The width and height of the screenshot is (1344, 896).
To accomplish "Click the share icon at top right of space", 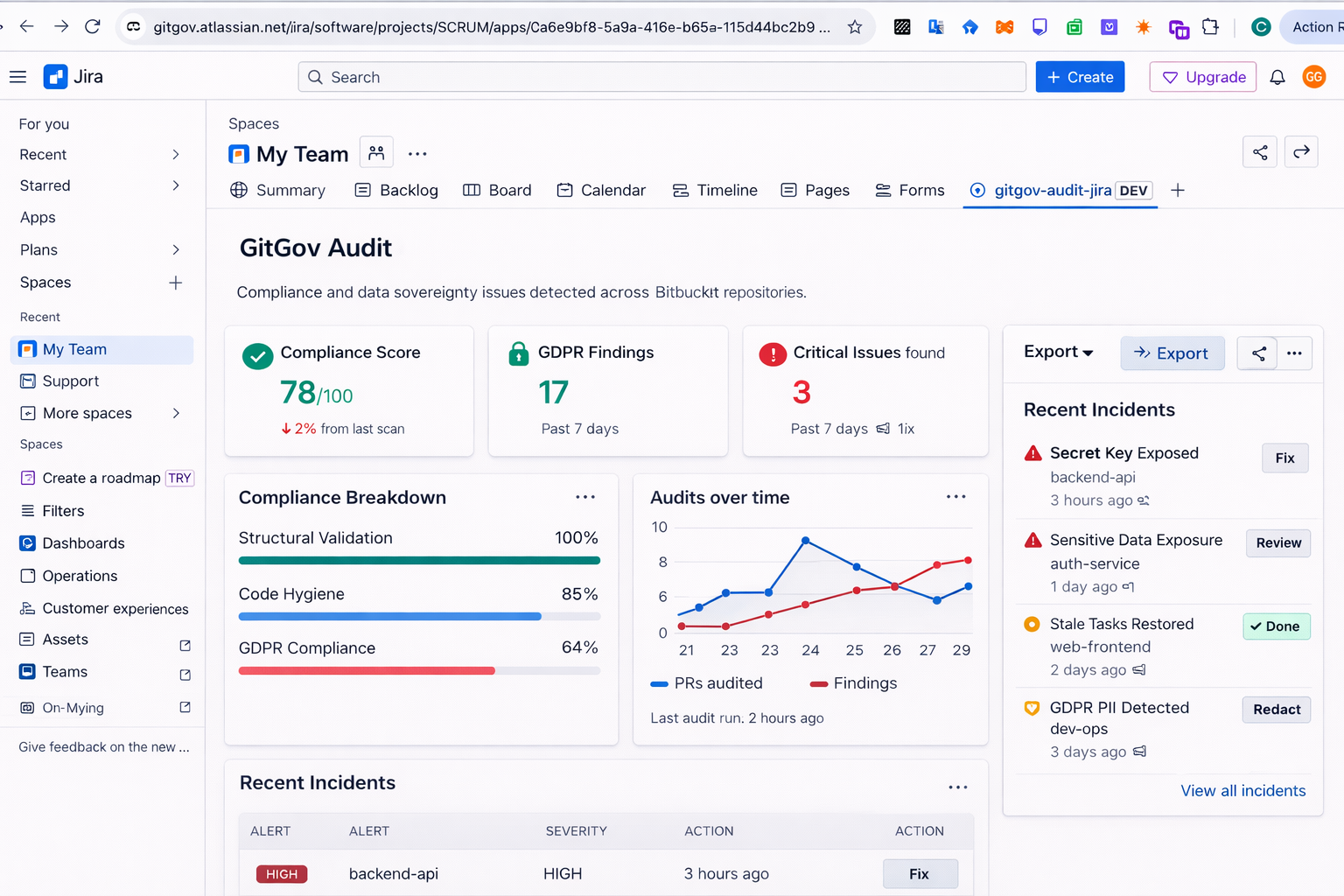I will tap(1260, 152).
